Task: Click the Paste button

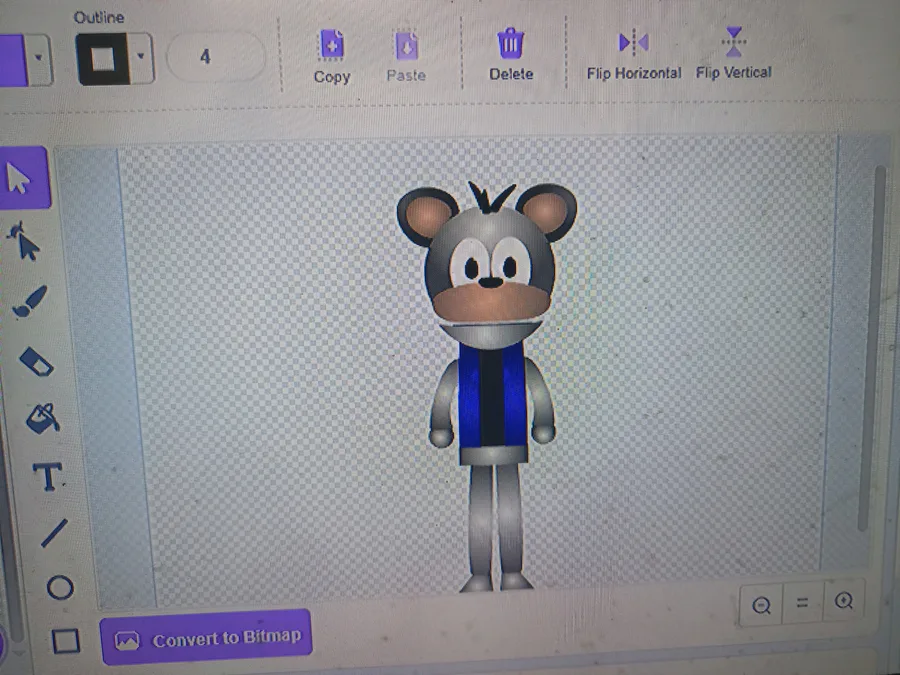Action: [x=406, y=56]
